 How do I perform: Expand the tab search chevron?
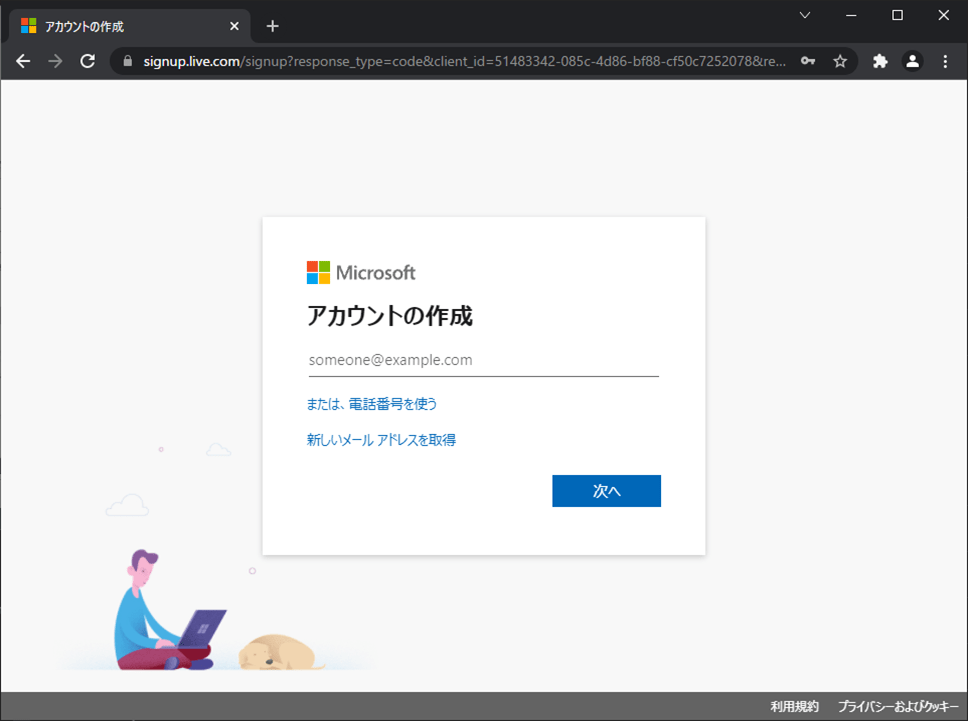pyautogui.click(x=805, y=15)
